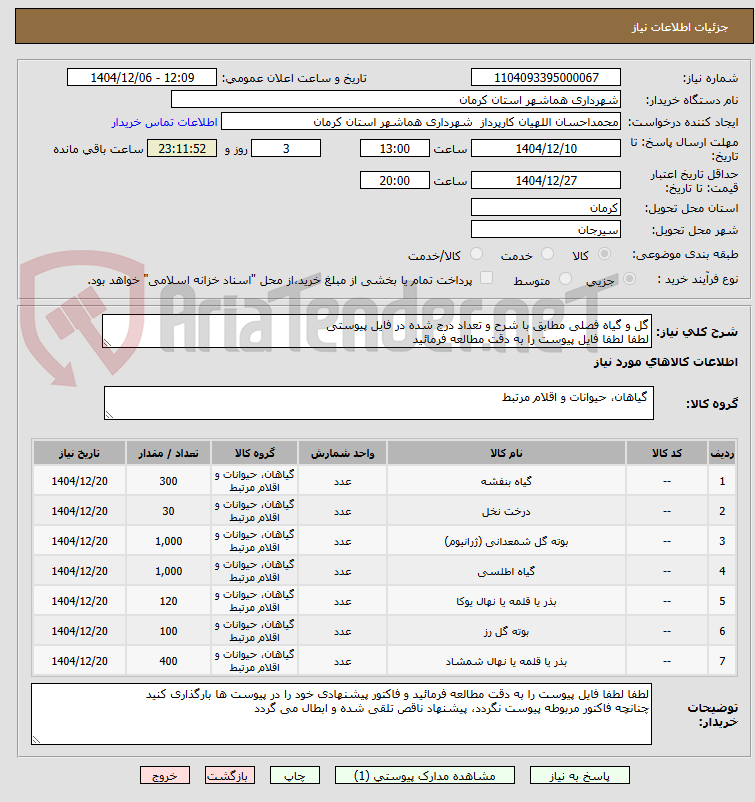Select the row item بذر یا قلمه یا نهال یوکا
This screenshot has width=755, height=802.
(x=506, y=602)
